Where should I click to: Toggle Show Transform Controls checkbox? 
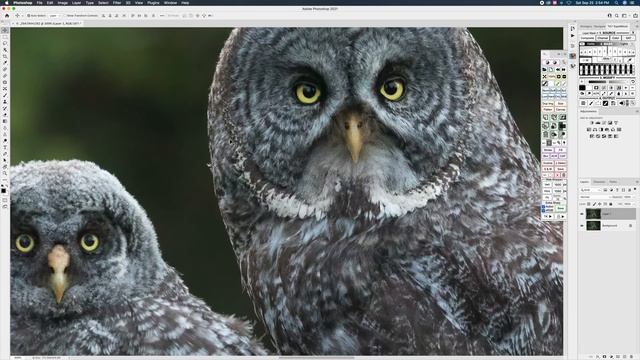[x=65, y=16]
